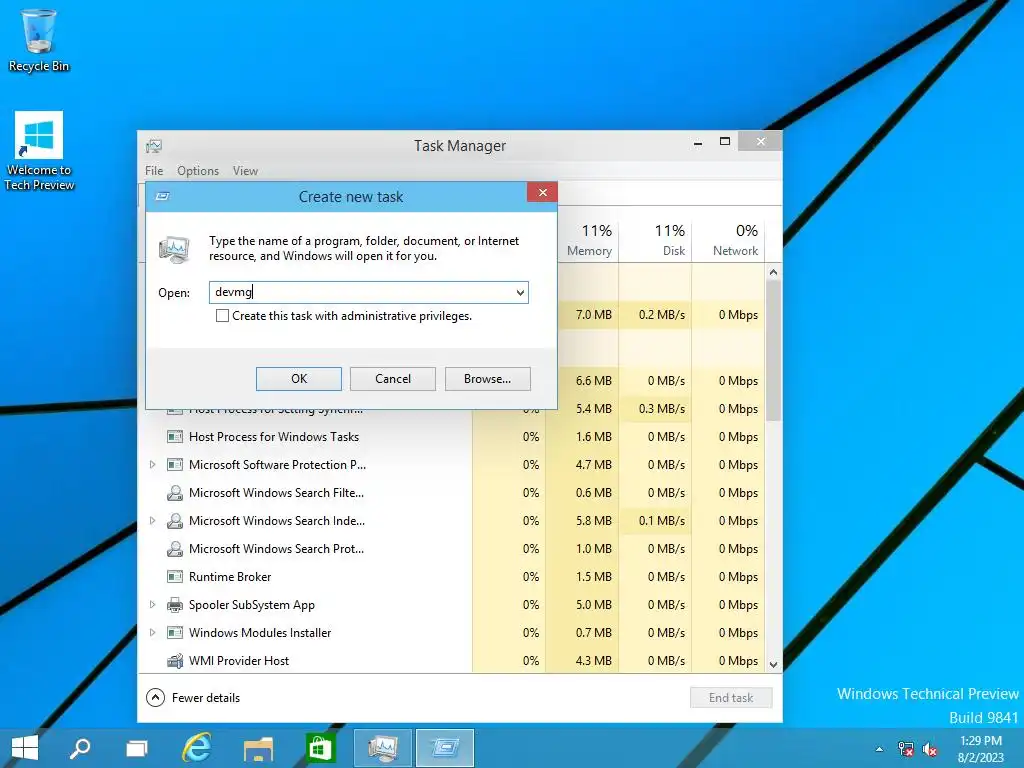Image resolution: width=1024 pixels, height=768 pixels.
Task: Select the WMI Provider Host row
Action: click(451, 661)
